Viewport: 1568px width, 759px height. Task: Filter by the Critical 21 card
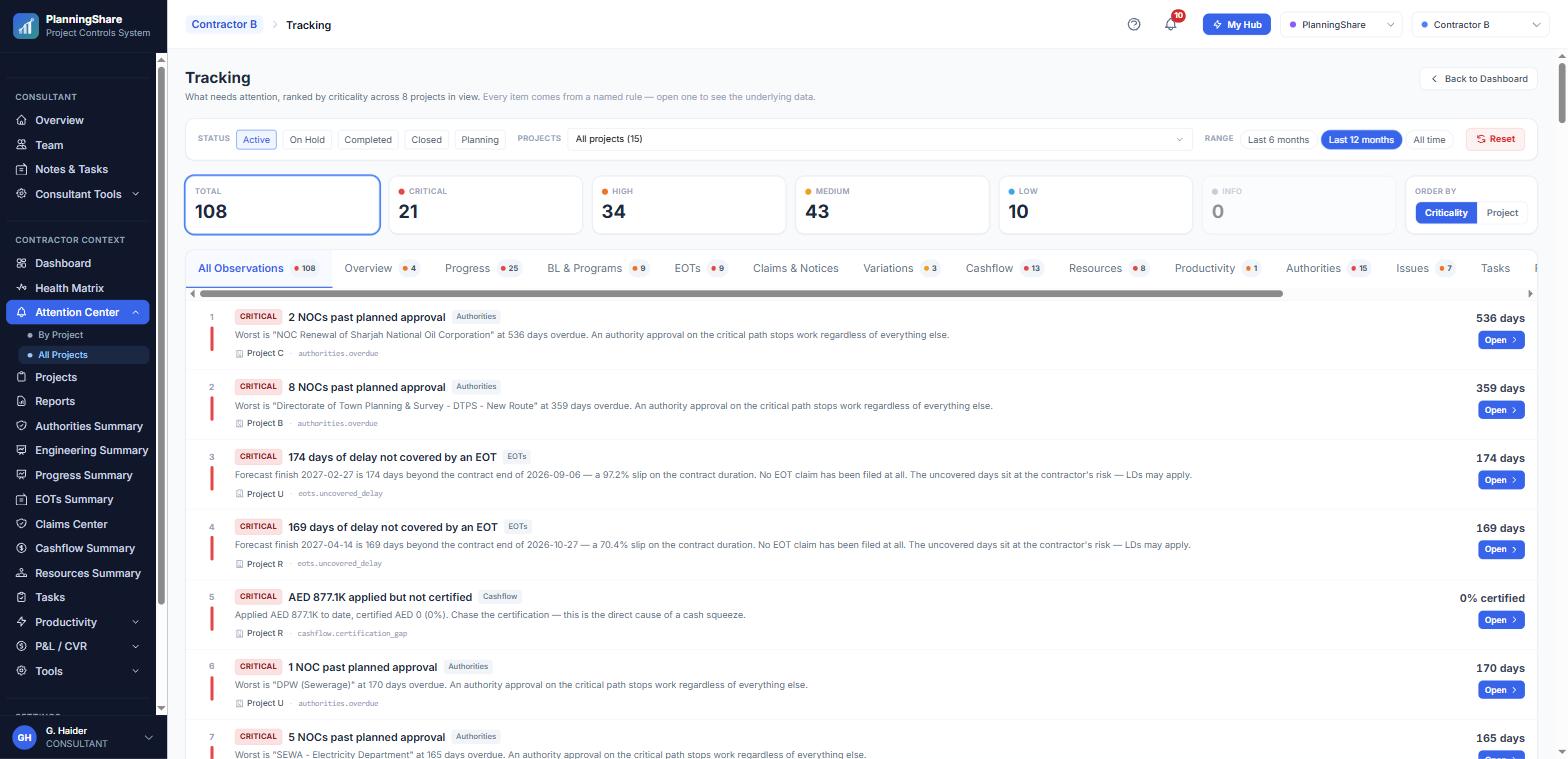pyautogui.click(x=485, y=205)
